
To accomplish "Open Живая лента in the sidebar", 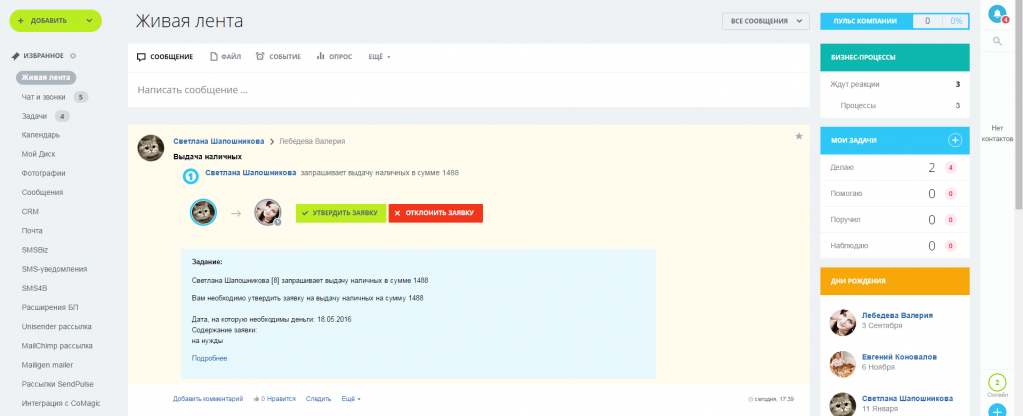I will click(46, 78).
